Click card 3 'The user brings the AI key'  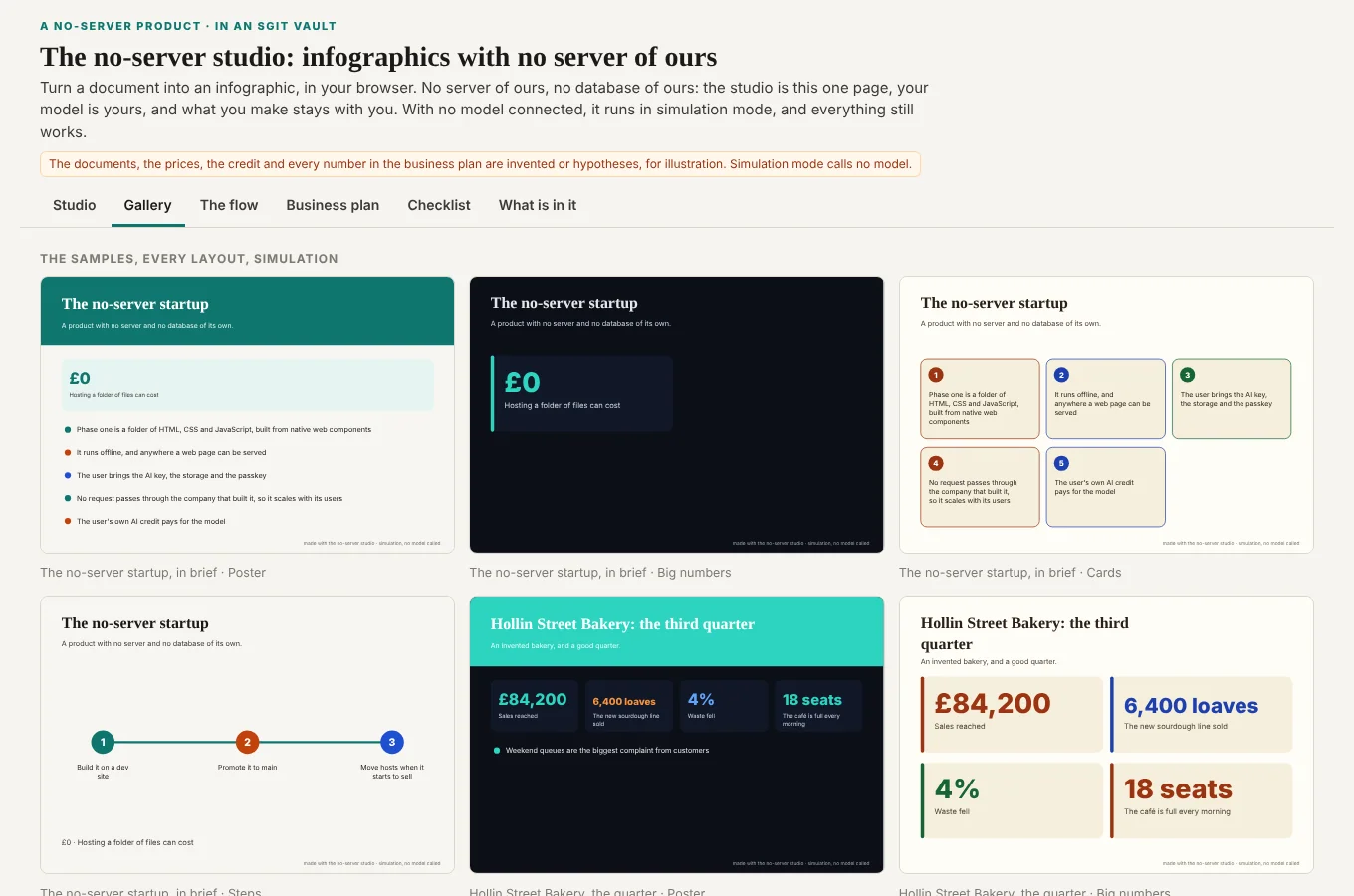[x=1232, y=399]
